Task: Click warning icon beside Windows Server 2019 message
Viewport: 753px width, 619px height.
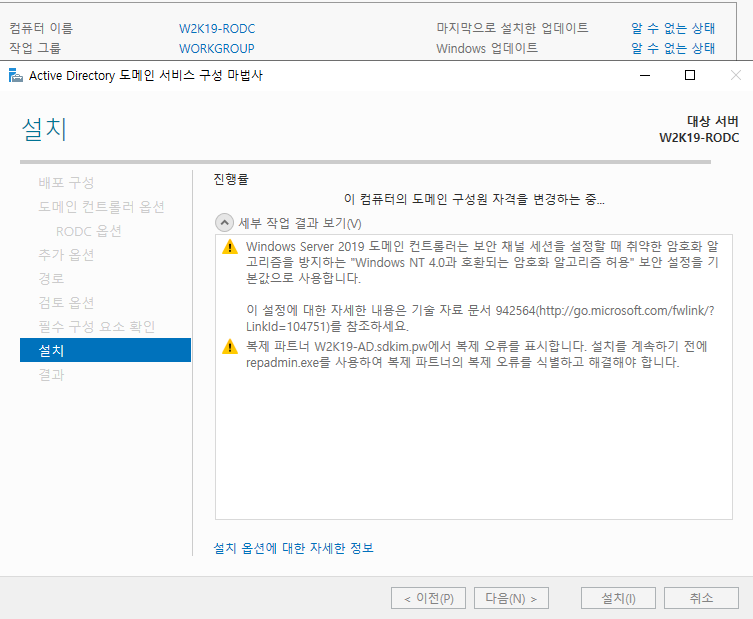Action: pos(230,247)
